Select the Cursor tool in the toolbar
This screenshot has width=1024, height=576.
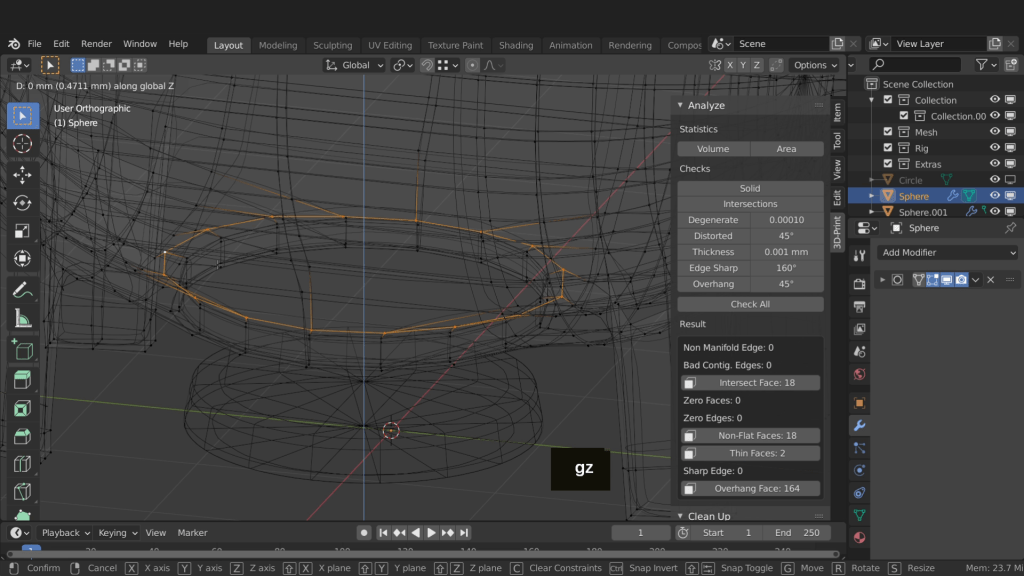pyautogui.click(x=22, y=144)
